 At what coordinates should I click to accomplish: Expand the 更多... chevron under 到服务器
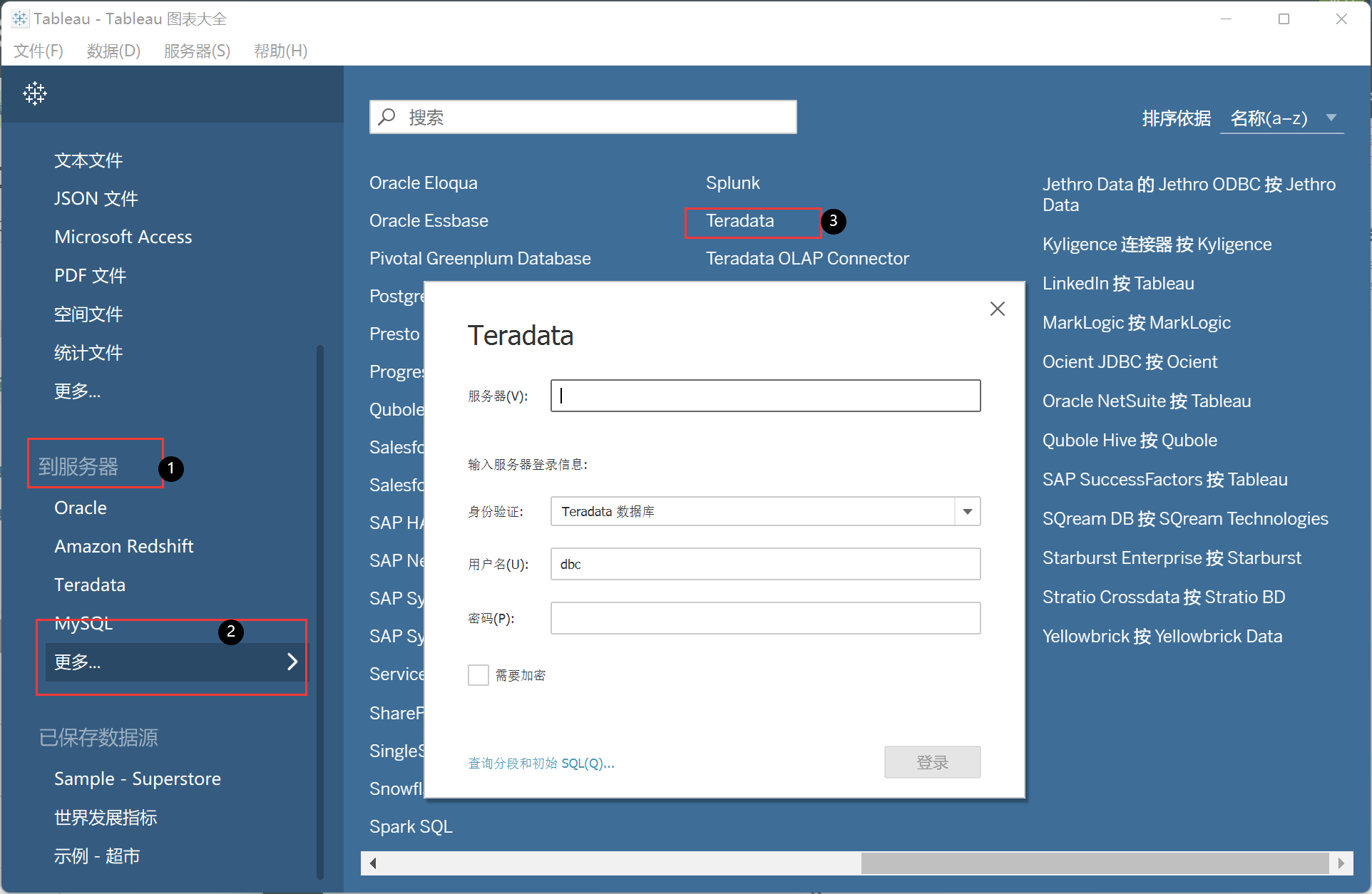click(x=292, y=662)
